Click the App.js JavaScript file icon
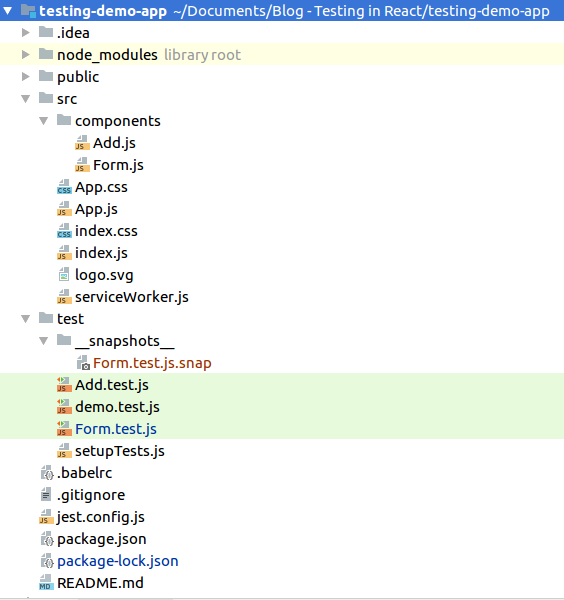564x600 pixels. tap(64, 209)
